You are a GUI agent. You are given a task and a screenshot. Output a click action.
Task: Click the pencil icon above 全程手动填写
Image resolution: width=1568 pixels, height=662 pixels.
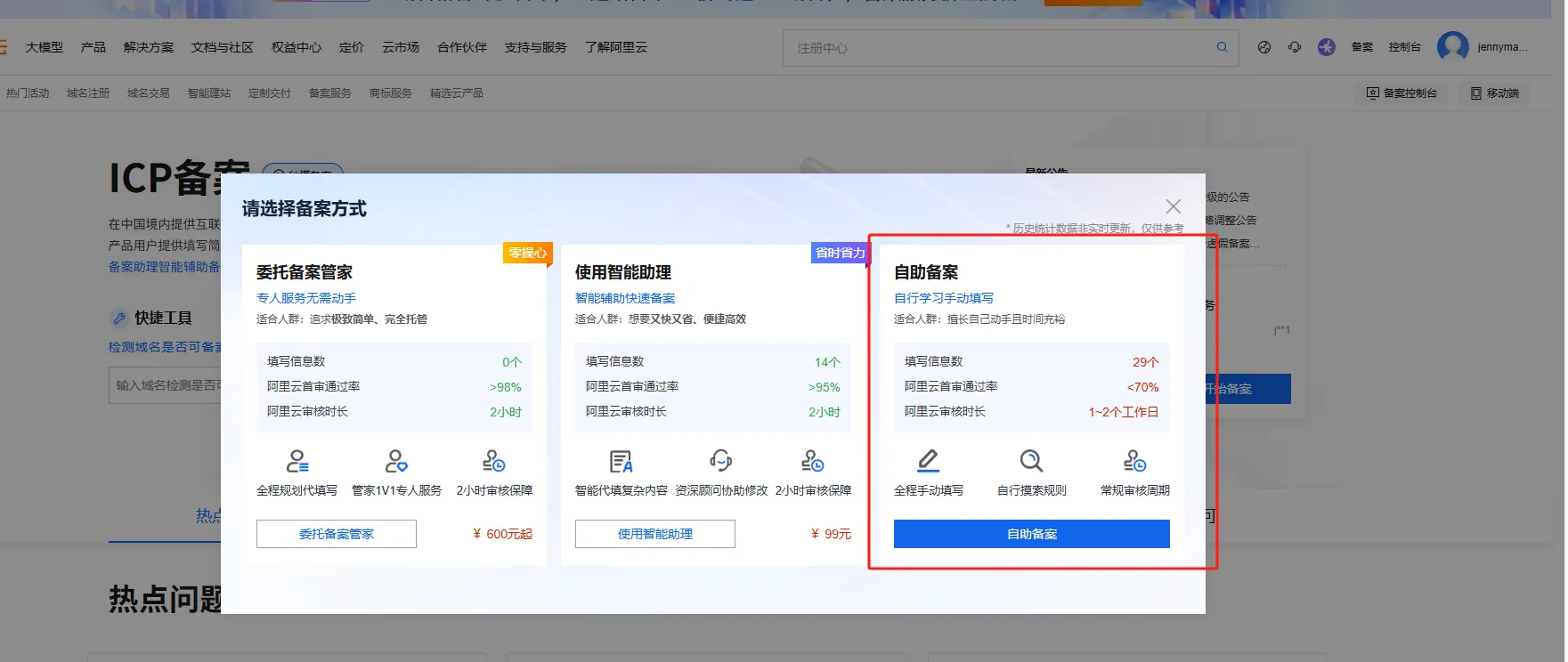point(928,461)
